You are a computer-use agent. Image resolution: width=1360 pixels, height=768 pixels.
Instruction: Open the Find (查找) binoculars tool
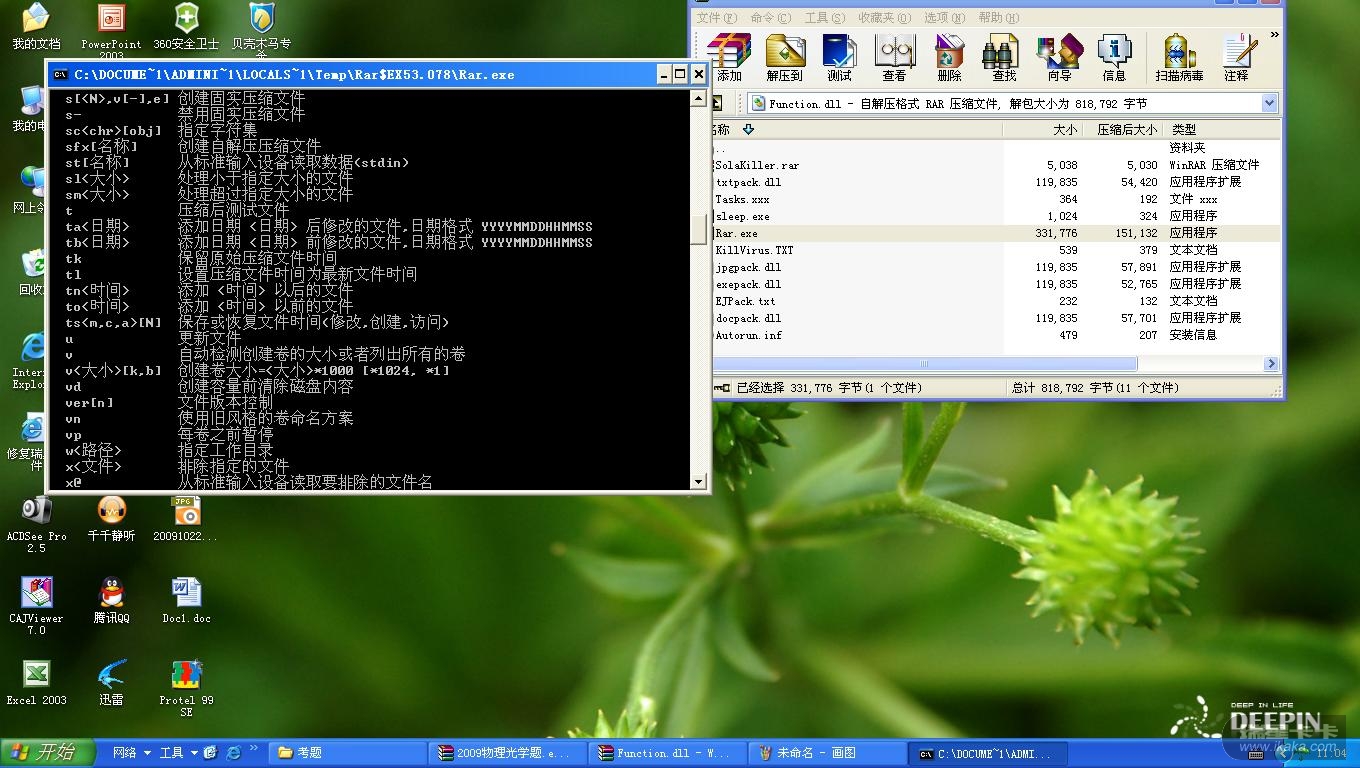[1003, 57]
